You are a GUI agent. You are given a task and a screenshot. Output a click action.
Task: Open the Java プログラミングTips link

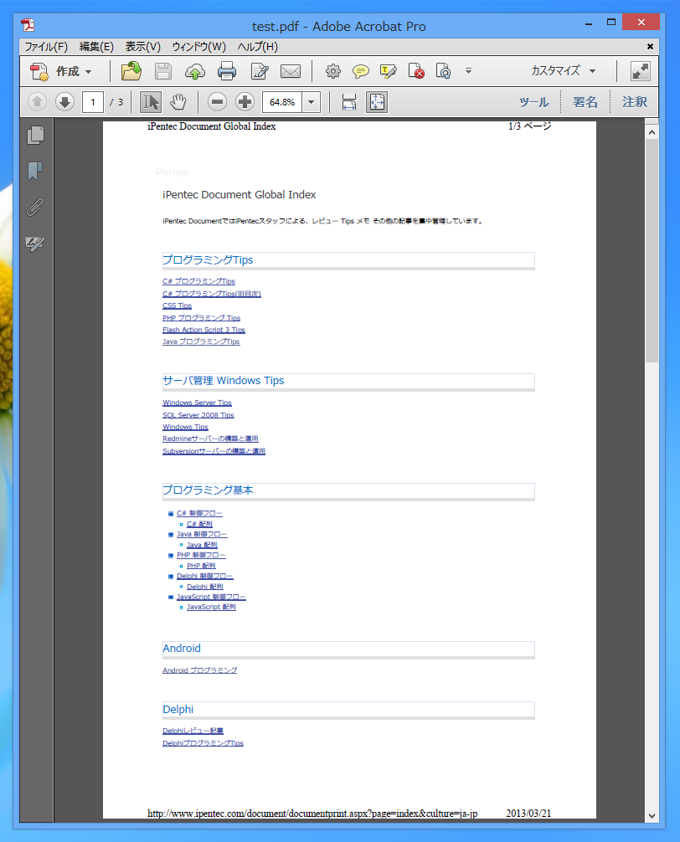pyautogui.click(x=201, y=342)
